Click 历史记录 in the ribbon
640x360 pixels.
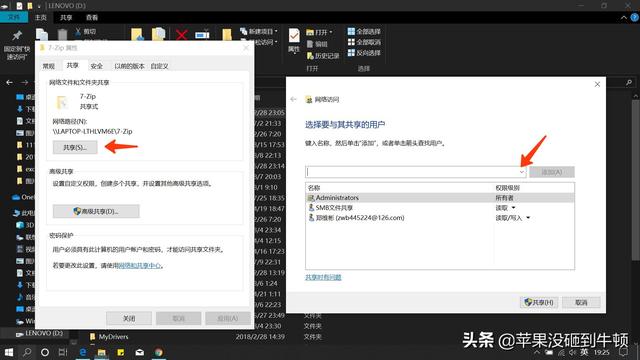323,56
